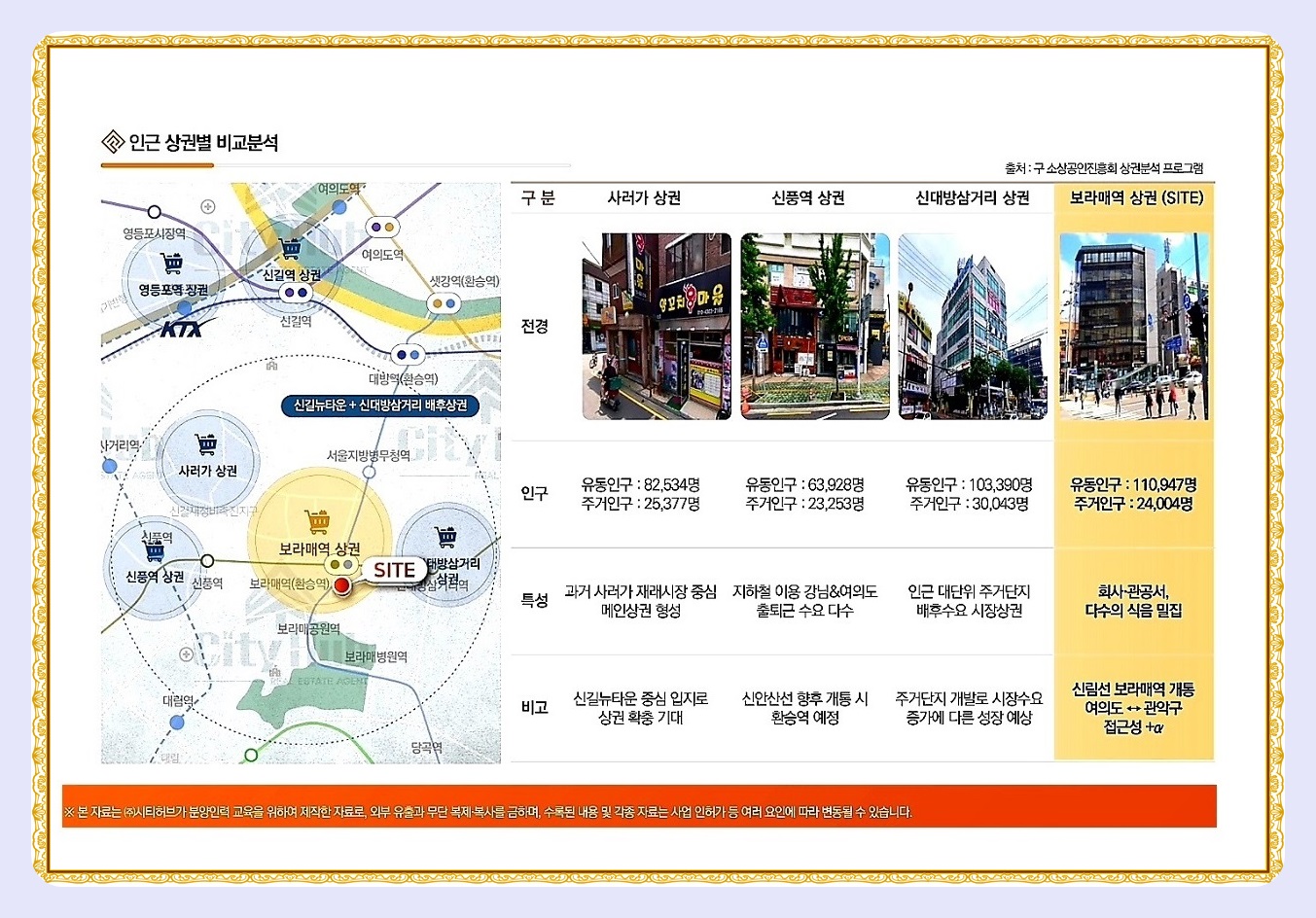Open the 신대방삼거리 상권 building photo

pyautogui.click(x=973, y=326)
